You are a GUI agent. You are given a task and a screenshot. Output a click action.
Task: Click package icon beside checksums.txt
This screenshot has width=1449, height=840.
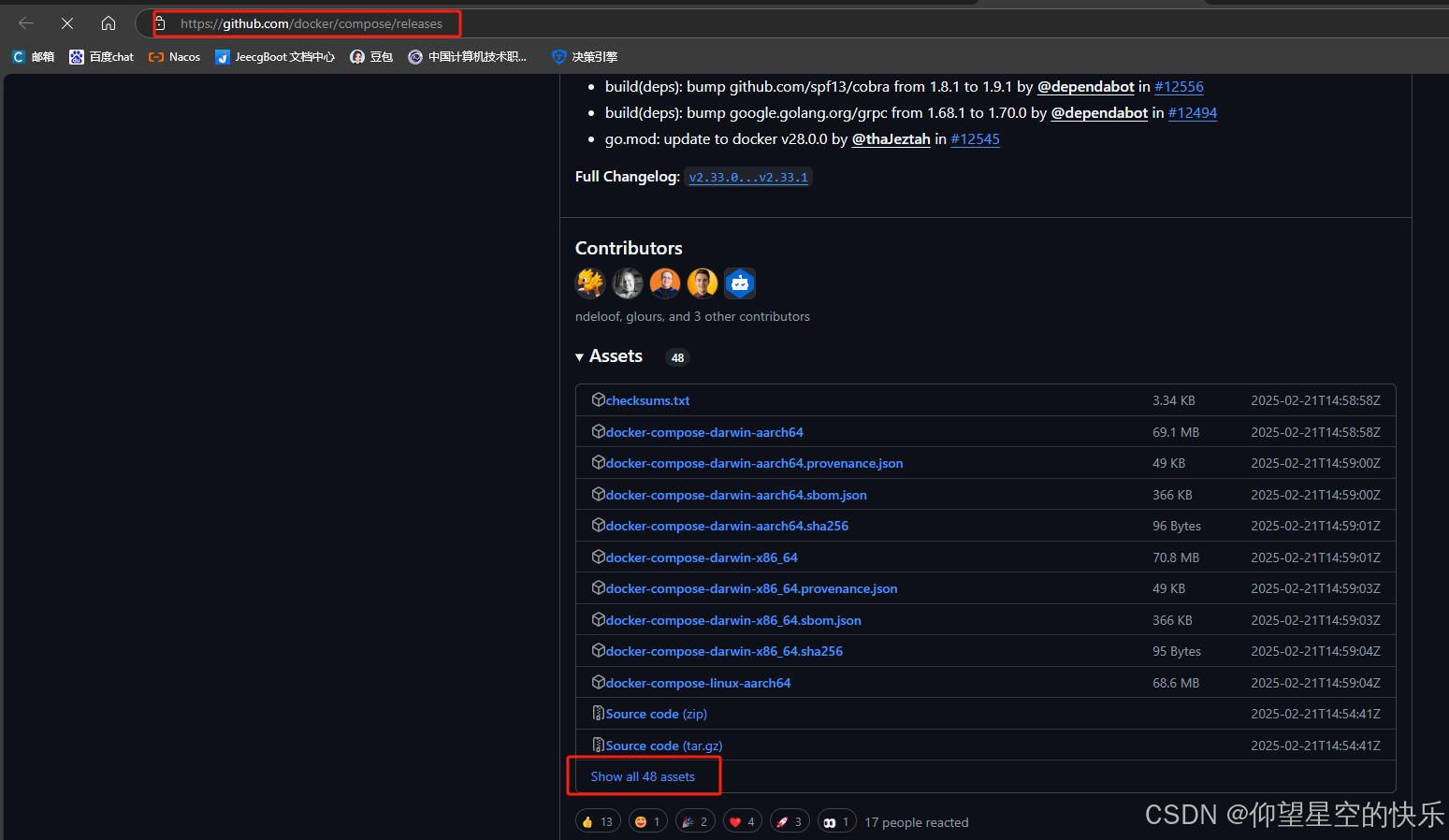coord(599,399)
